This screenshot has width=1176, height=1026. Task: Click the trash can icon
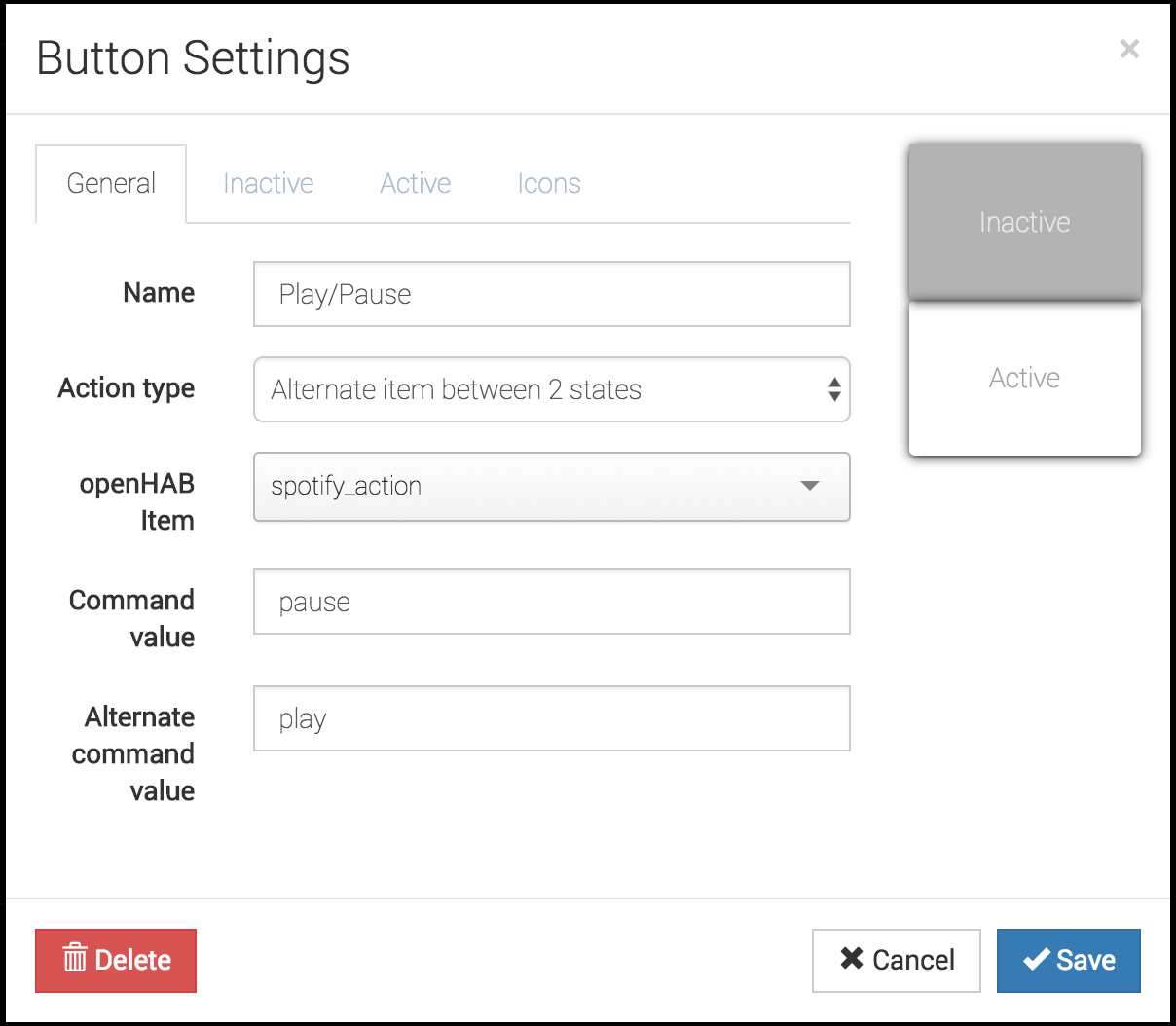75,959
